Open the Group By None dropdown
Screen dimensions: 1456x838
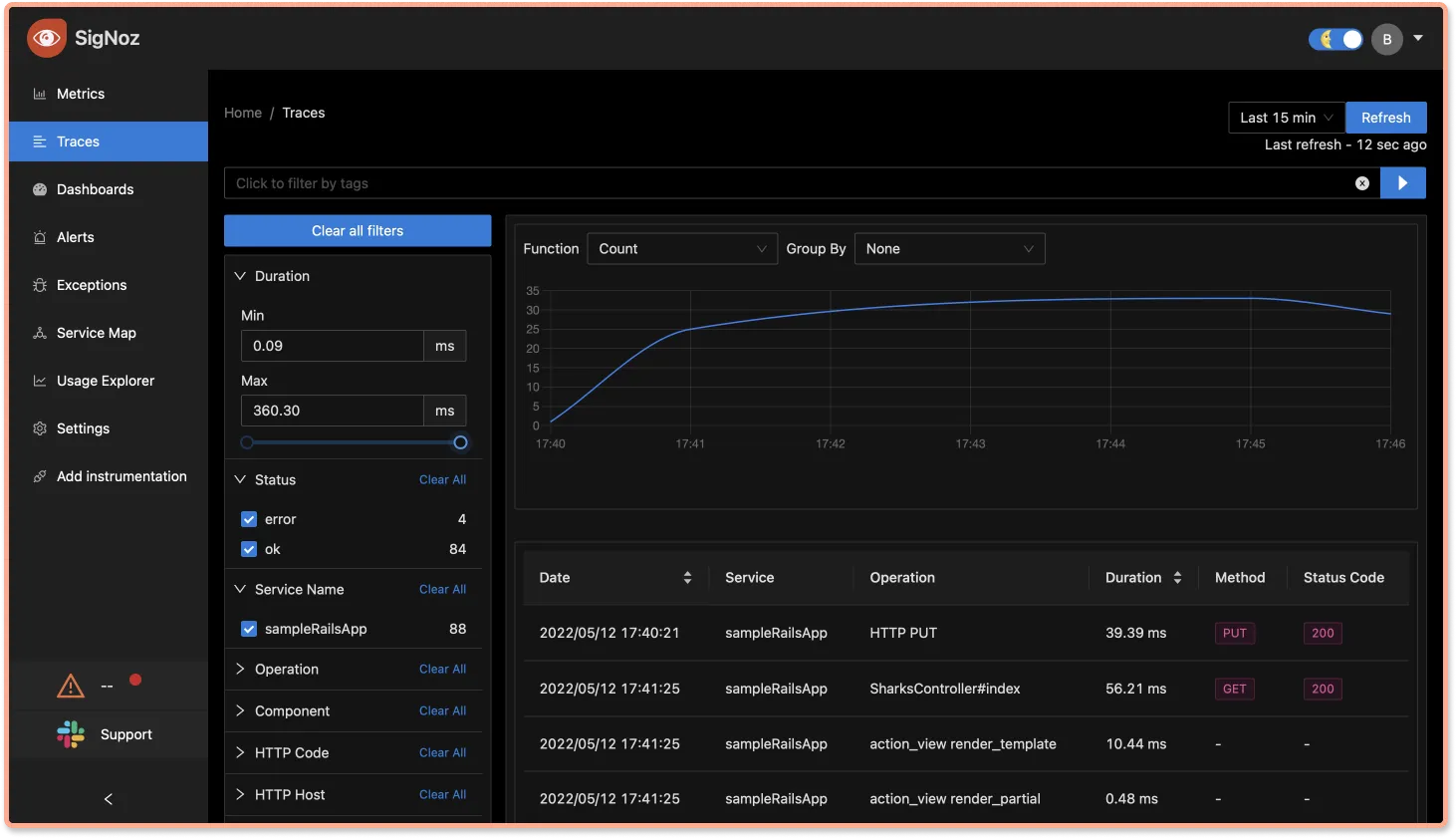pos(949,249)
